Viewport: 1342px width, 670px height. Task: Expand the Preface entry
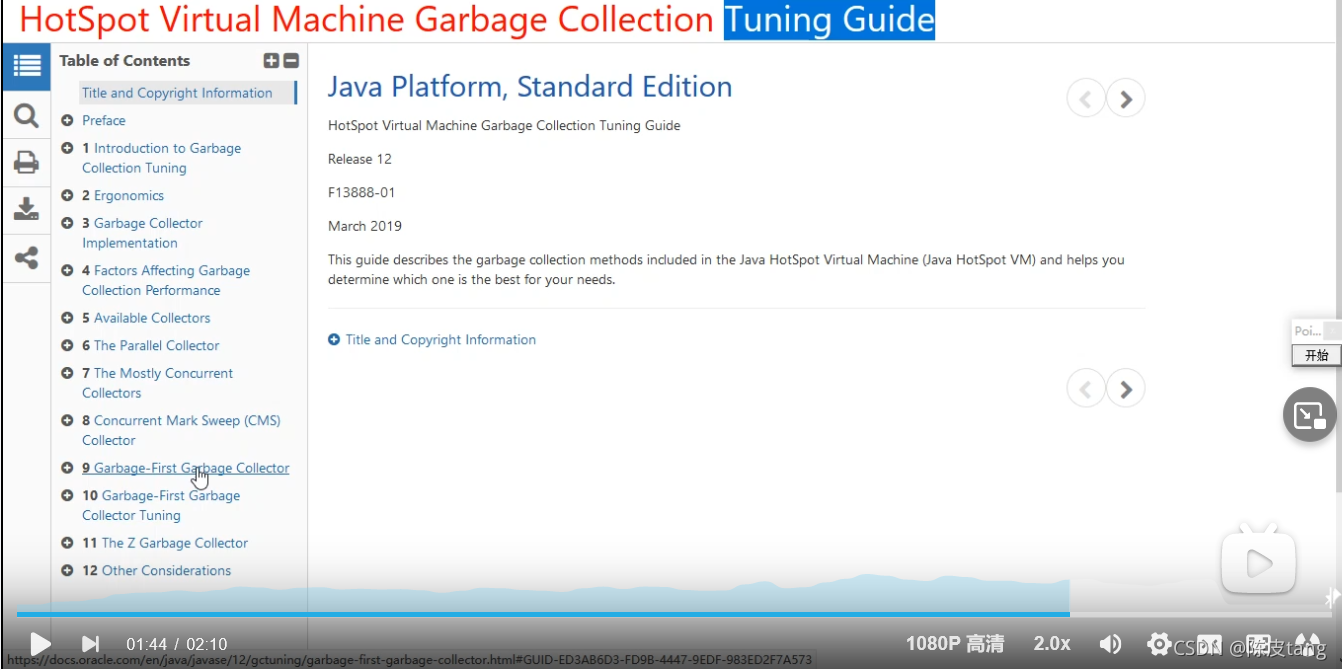(x=67, y=120)
